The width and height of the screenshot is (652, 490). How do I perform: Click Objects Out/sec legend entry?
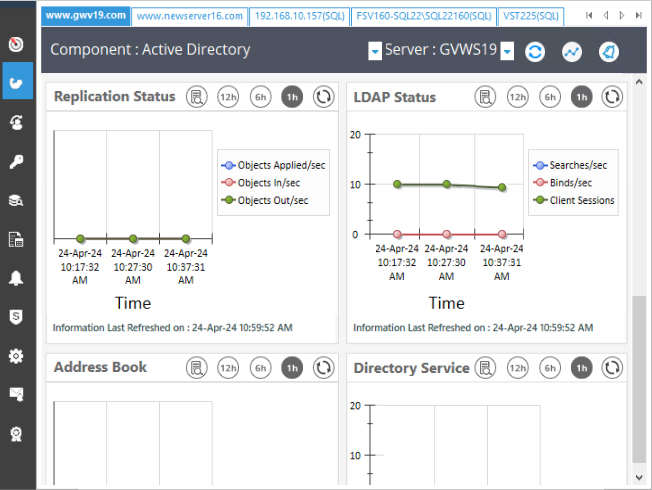click(265, 200)
